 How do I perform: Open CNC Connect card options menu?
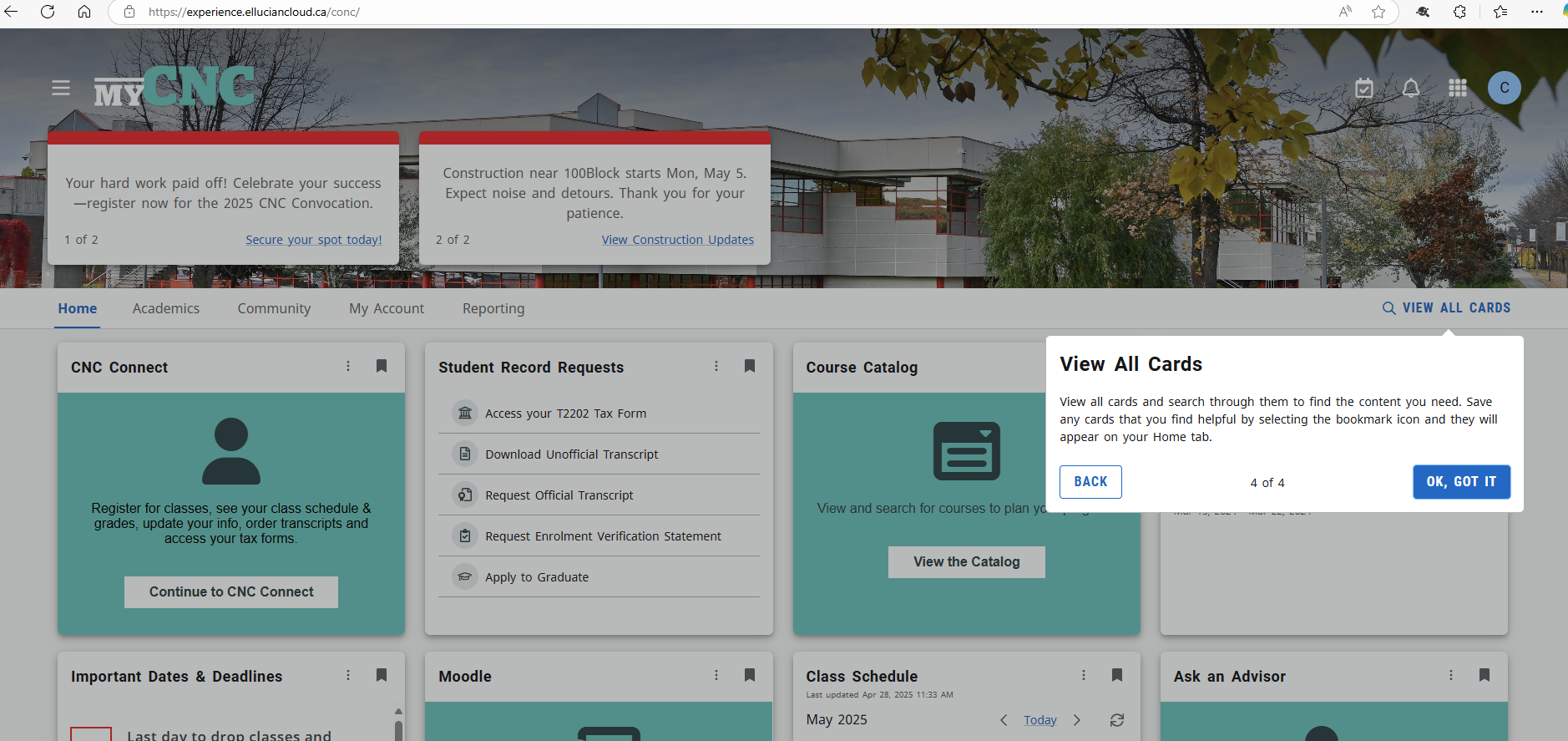(348, 366)
